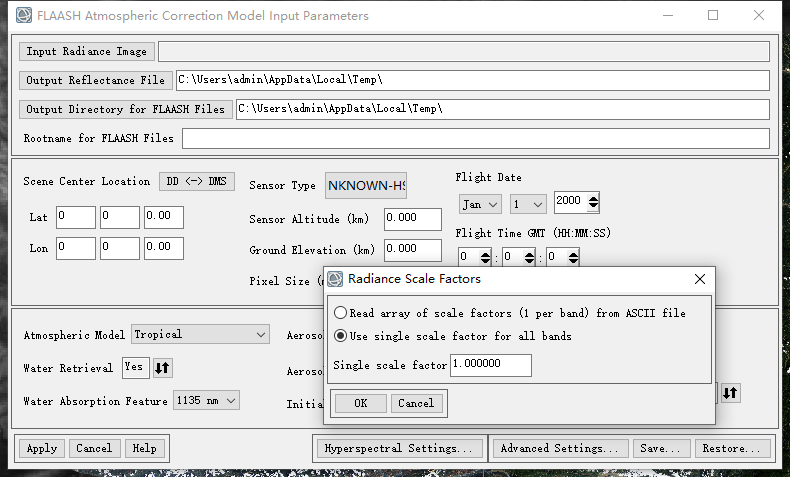Click the Output Reflectance File path field

473,81
